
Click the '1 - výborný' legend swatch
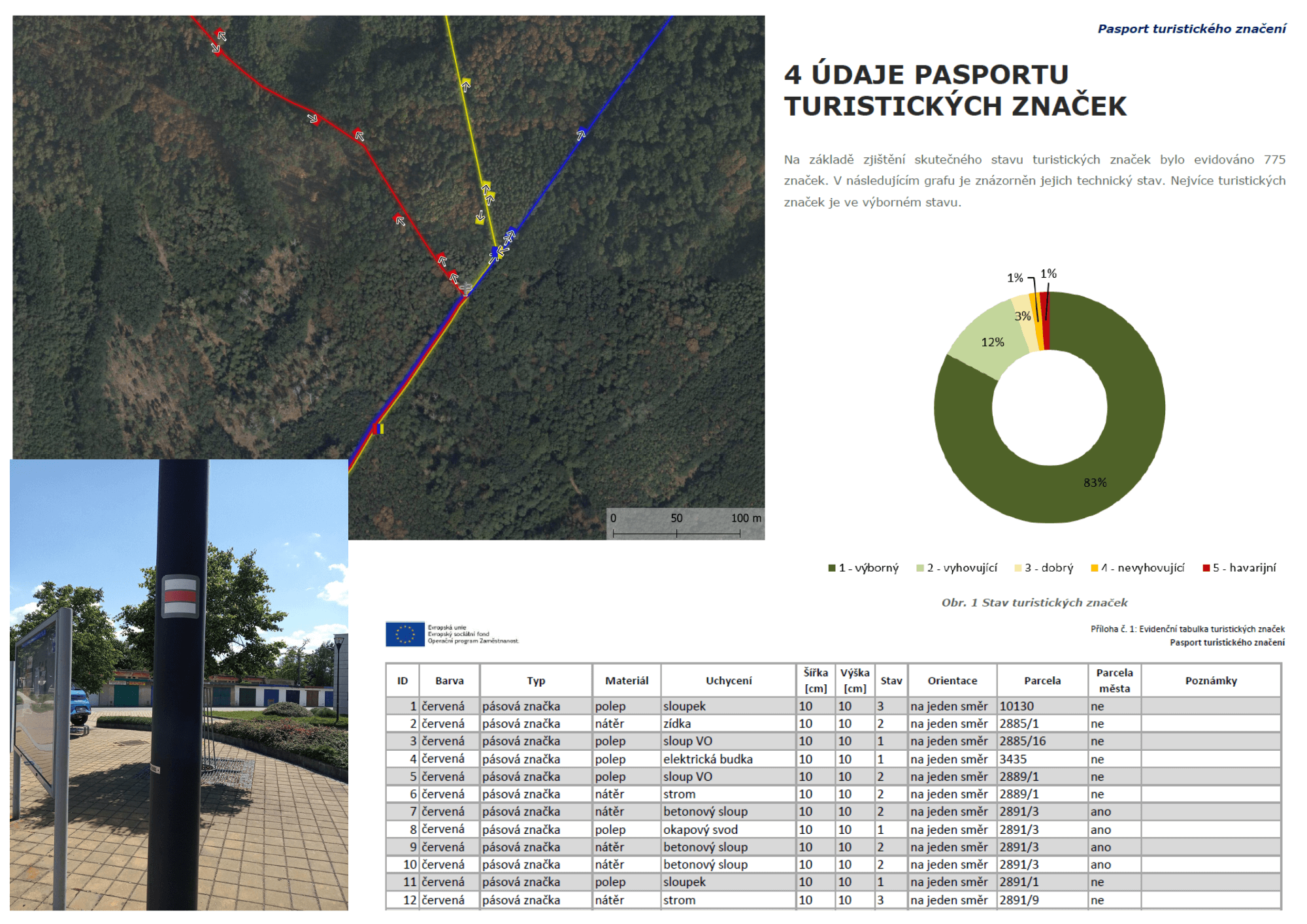[832, 568]
